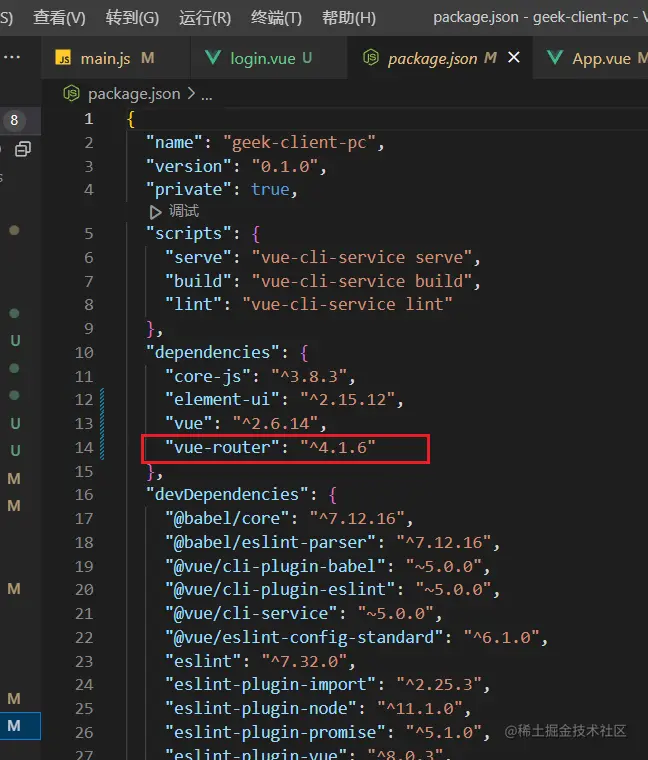The width and height of the screenshot is (648, 760).
Task: Select the highlighted M row in sidebar
Action: tap(20, 726)
